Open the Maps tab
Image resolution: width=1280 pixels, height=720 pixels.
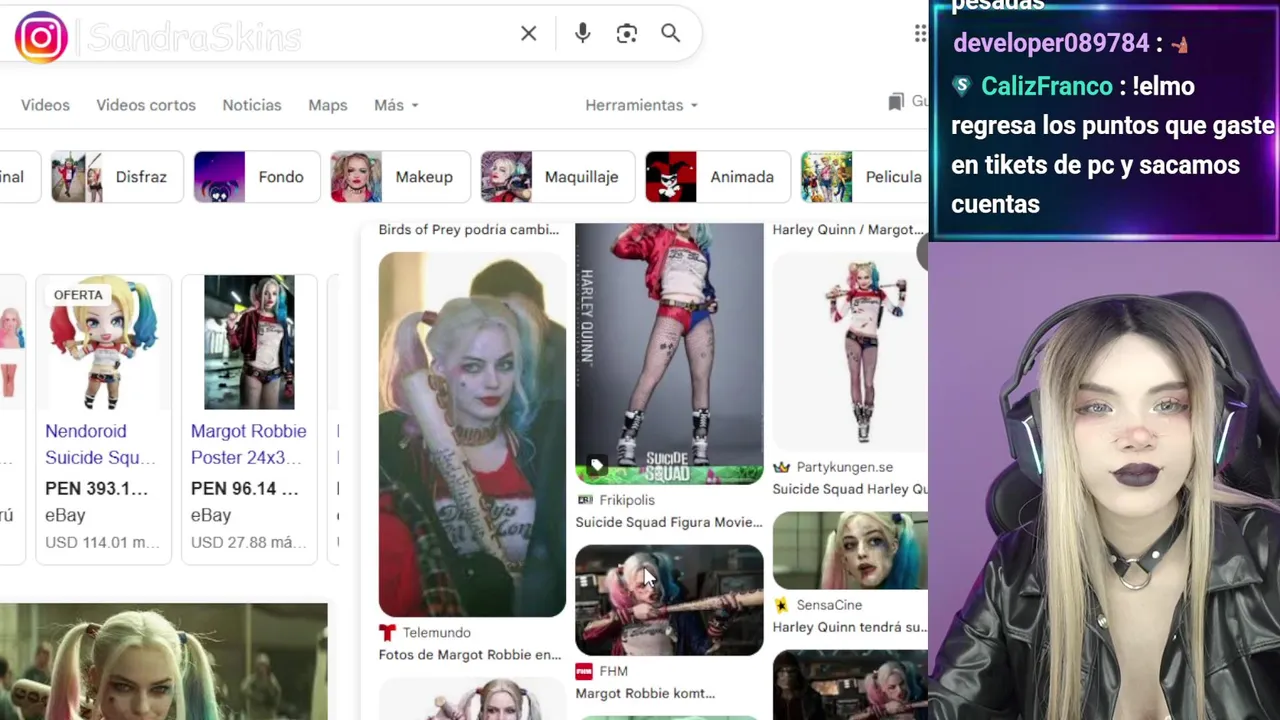point(328,105)
